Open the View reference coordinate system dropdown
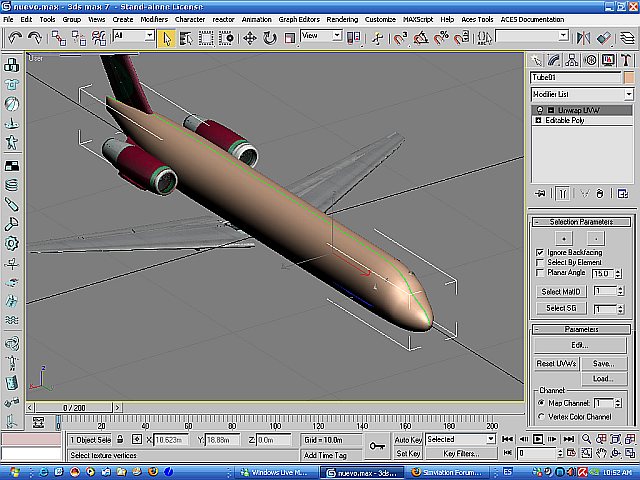This screenshot has width=640, height=480. click(337, 36)
